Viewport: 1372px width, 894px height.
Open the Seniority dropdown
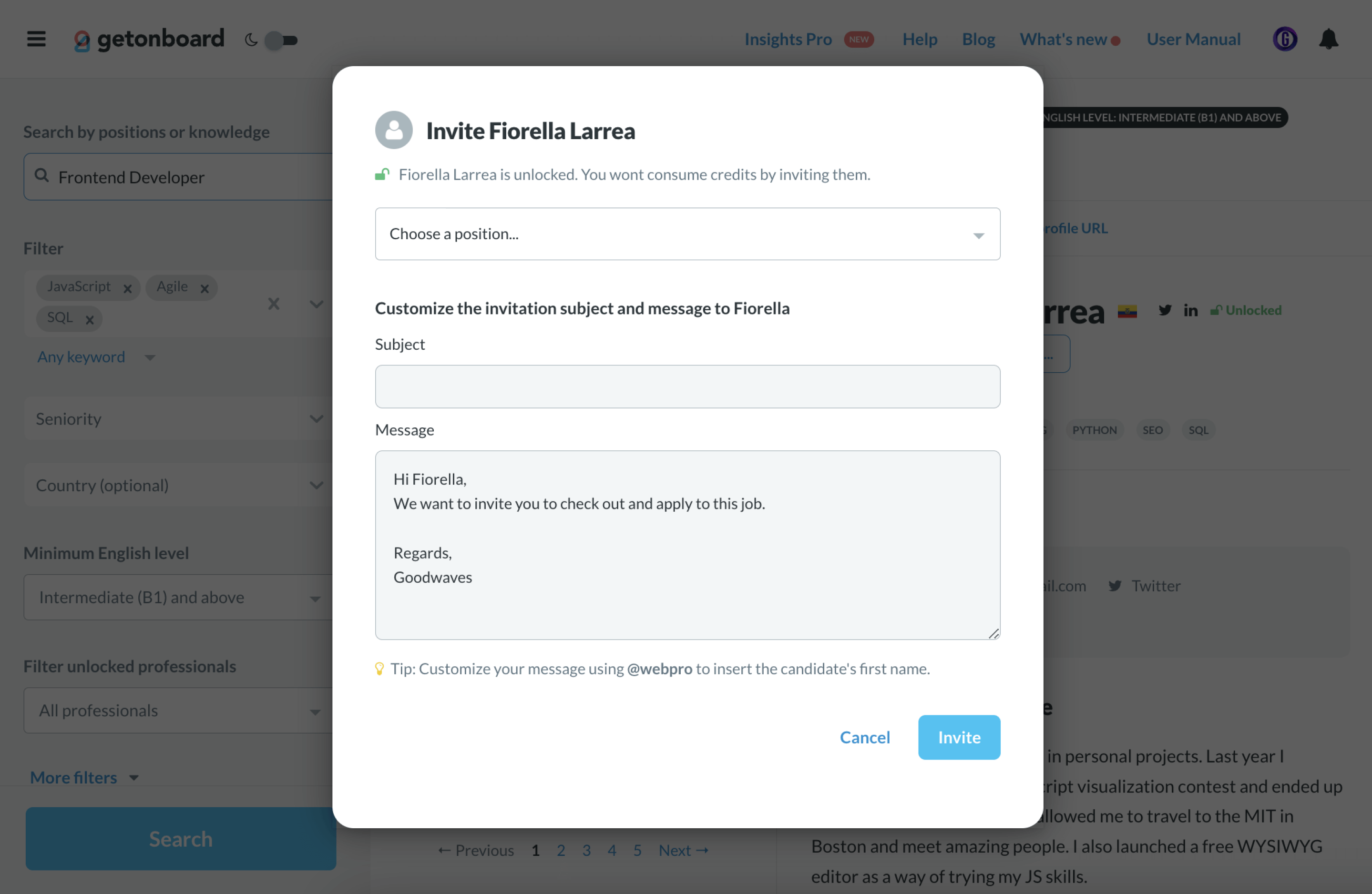[x=179, y=418]
